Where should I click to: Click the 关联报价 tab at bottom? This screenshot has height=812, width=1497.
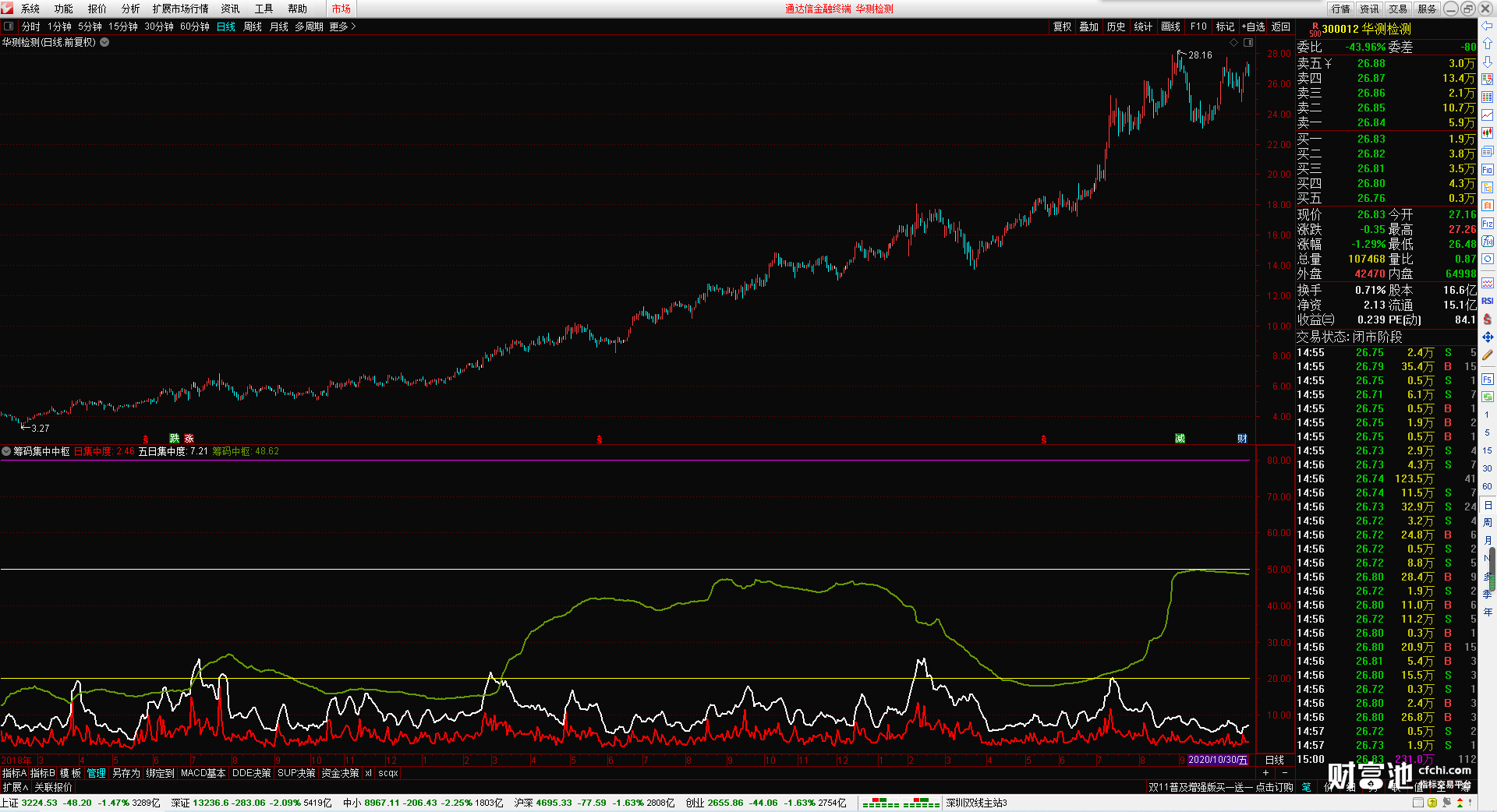53,787
